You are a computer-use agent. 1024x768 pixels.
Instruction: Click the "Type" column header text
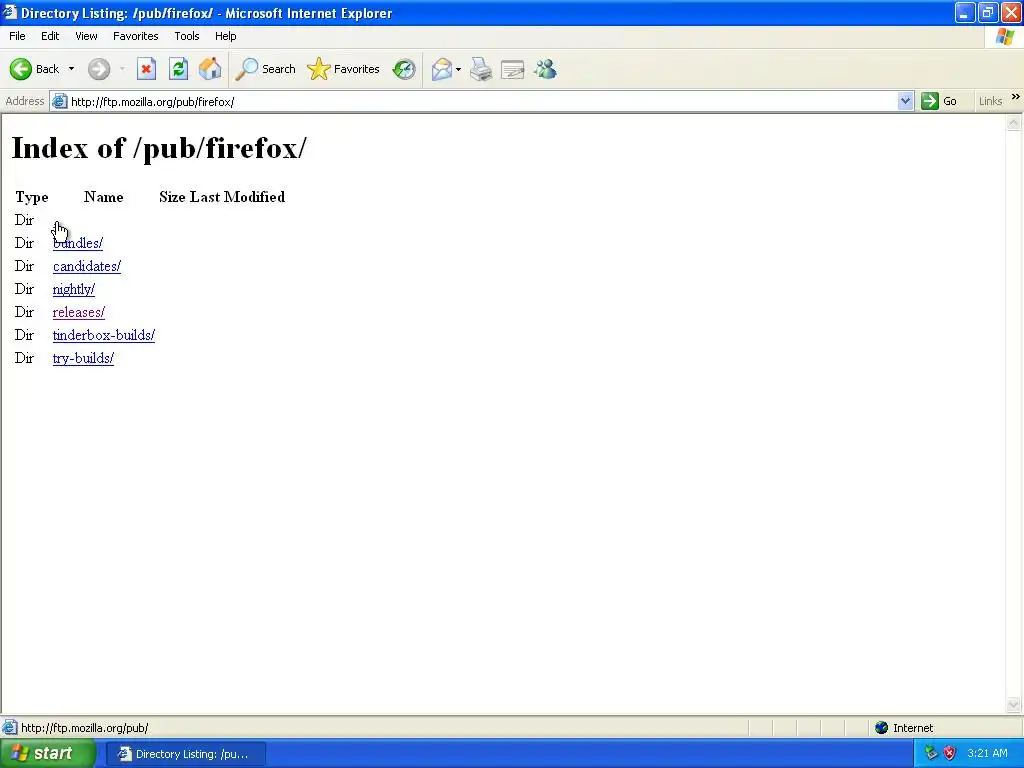point(31,197)
